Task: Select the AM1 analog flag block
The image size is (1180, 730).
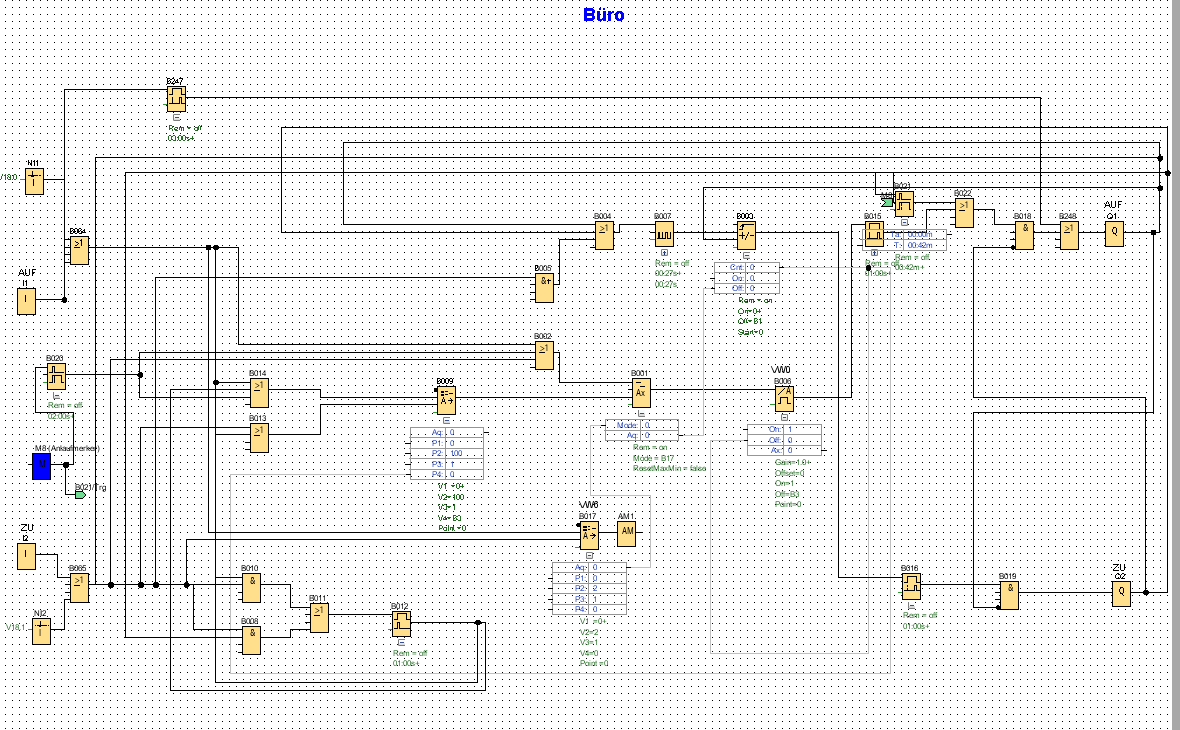Action: pos(626,534)
